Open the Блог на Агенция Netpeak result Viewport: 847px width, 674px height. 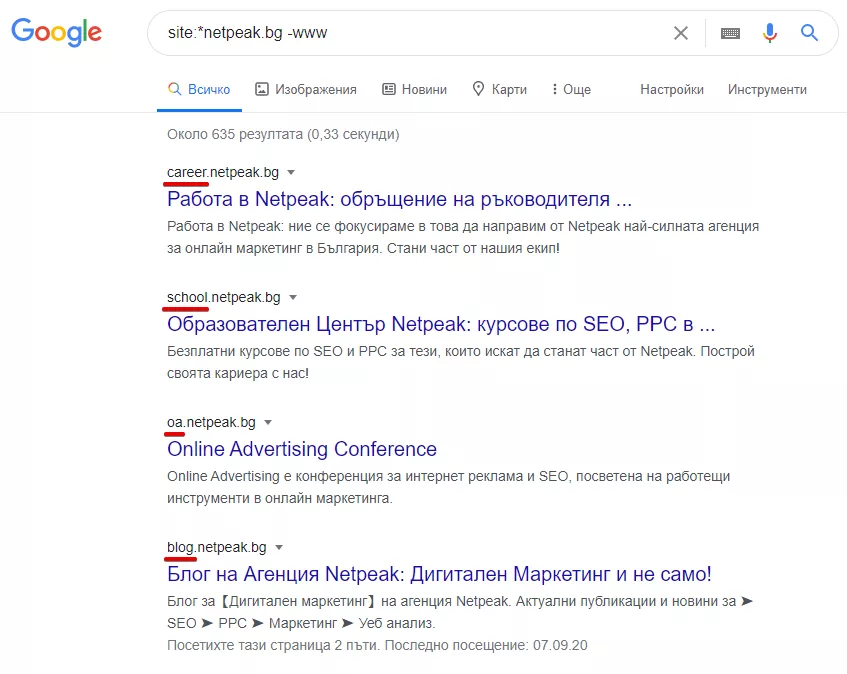[439, 574]
